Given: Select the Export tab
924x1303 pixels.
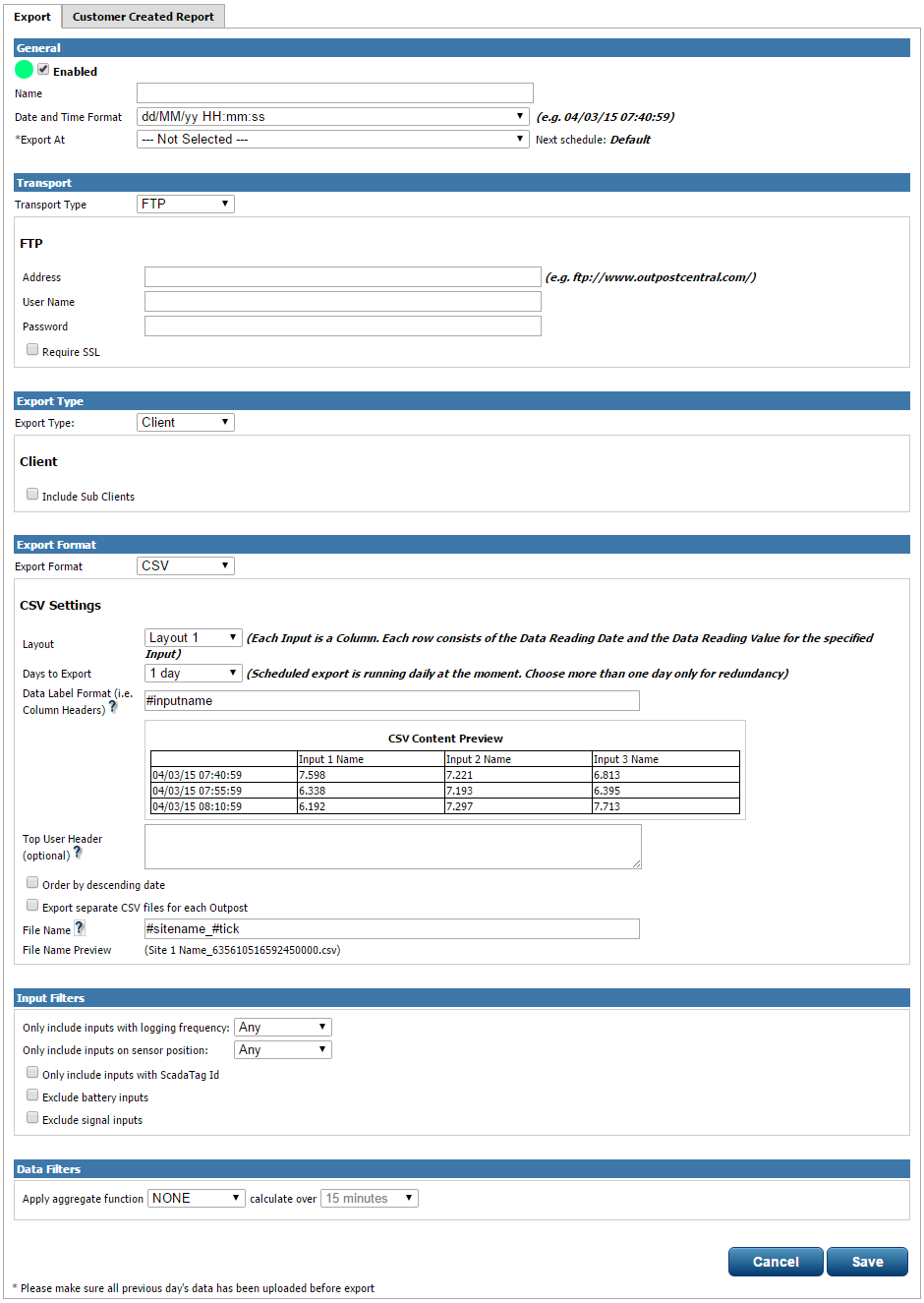Looking at the screenshot, I should pyautogui.click(x=32, y=17).
